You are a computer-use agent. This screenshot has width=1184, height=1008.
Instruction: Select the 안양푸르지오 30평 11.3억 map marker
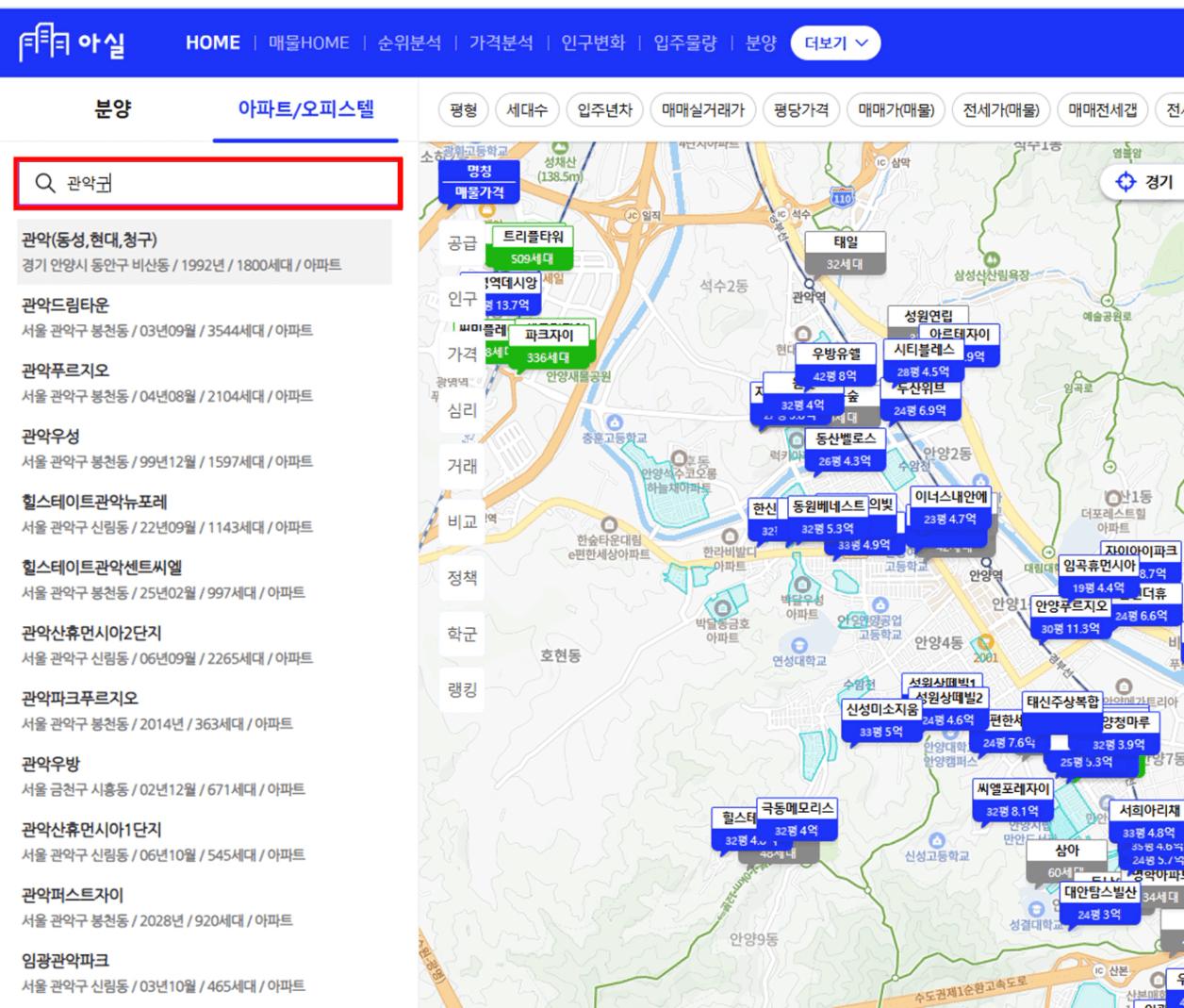[1070, 618]
